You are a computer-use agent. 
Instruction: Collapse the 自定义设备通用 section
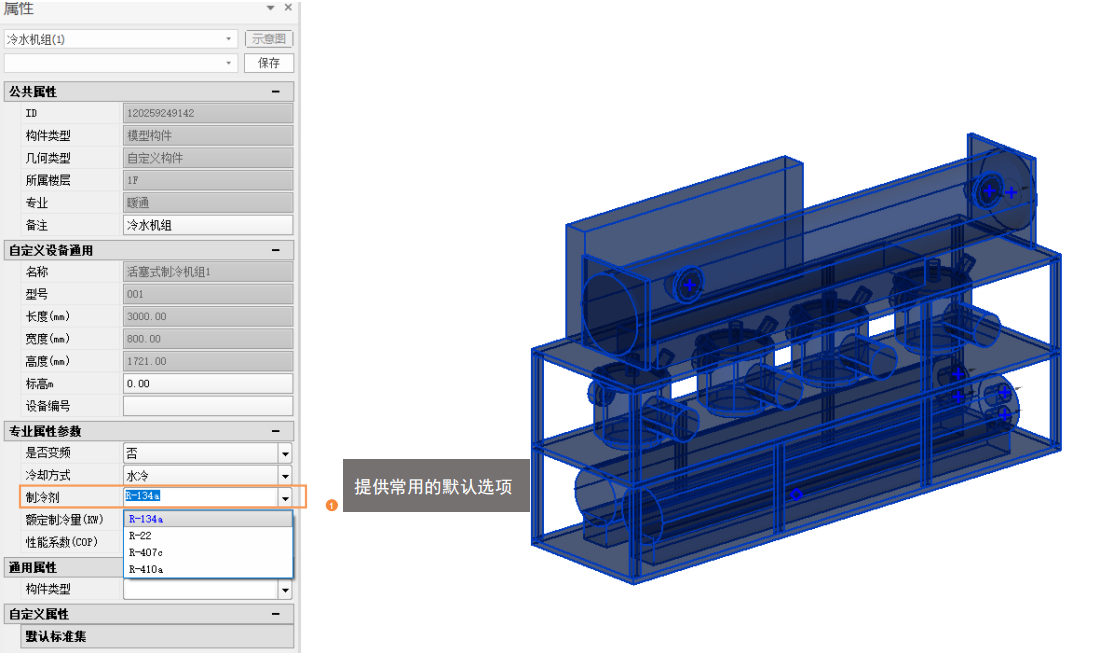click(275, 251)
